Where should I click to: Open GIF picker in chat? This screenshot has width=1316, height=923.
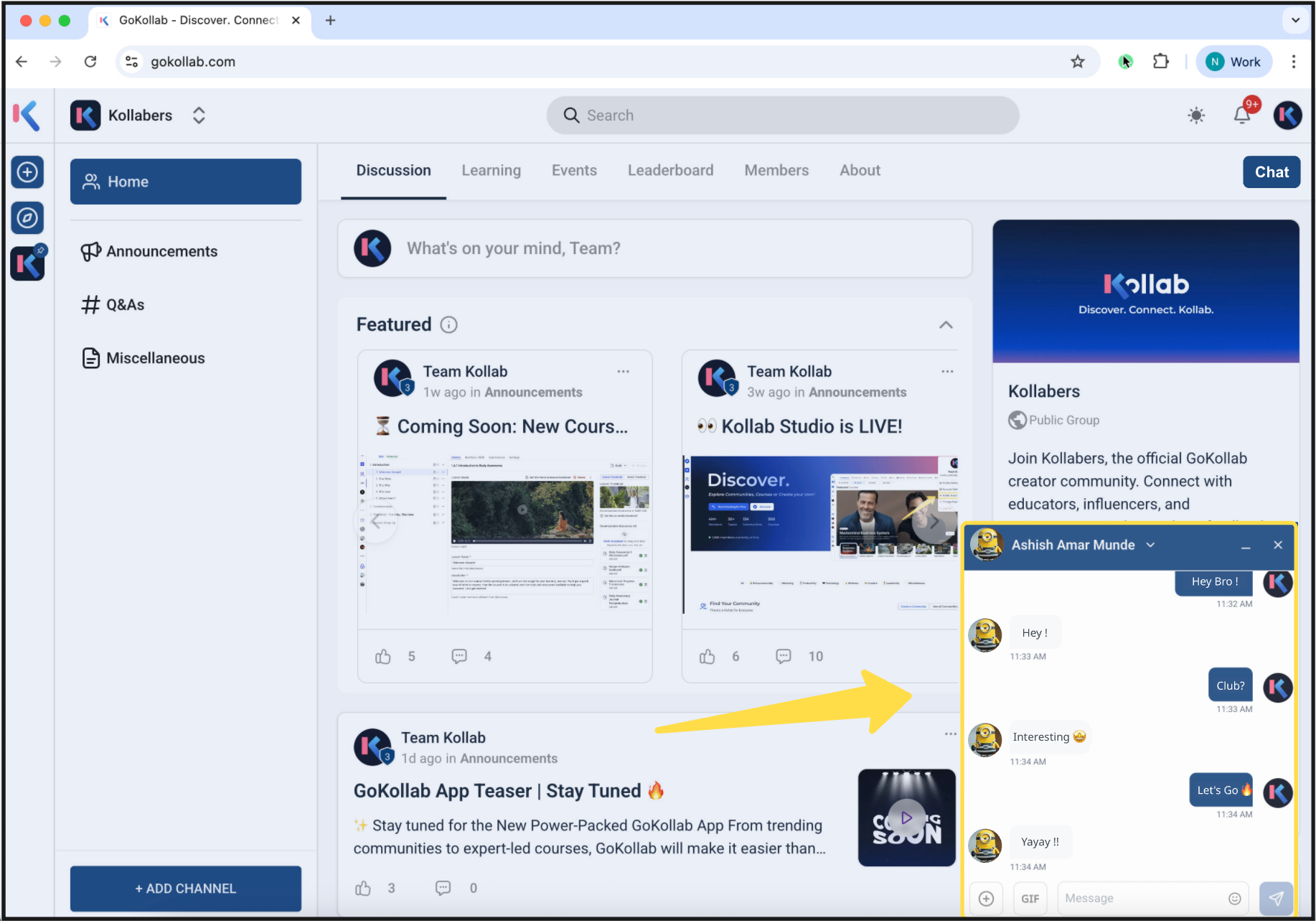click(1030, 899)
